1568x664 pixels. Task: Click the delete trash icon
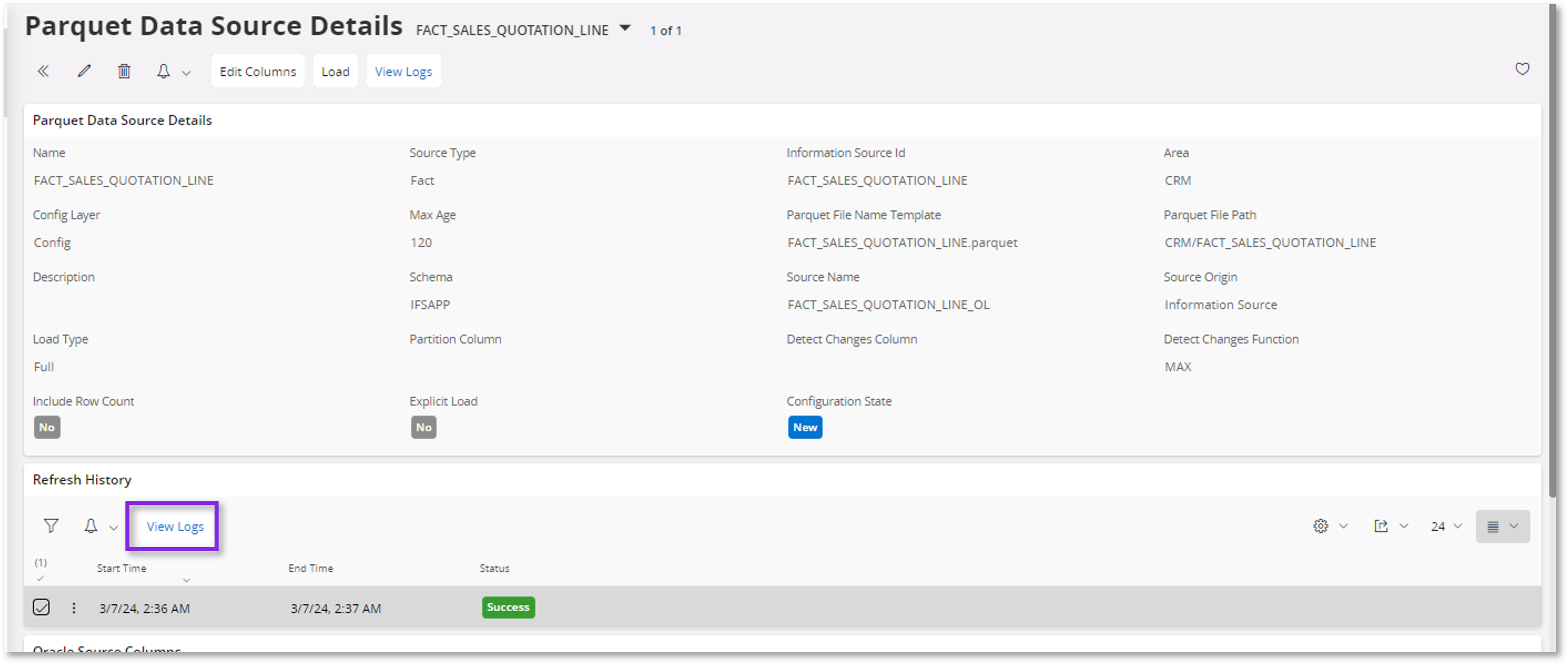click(123, 71)
